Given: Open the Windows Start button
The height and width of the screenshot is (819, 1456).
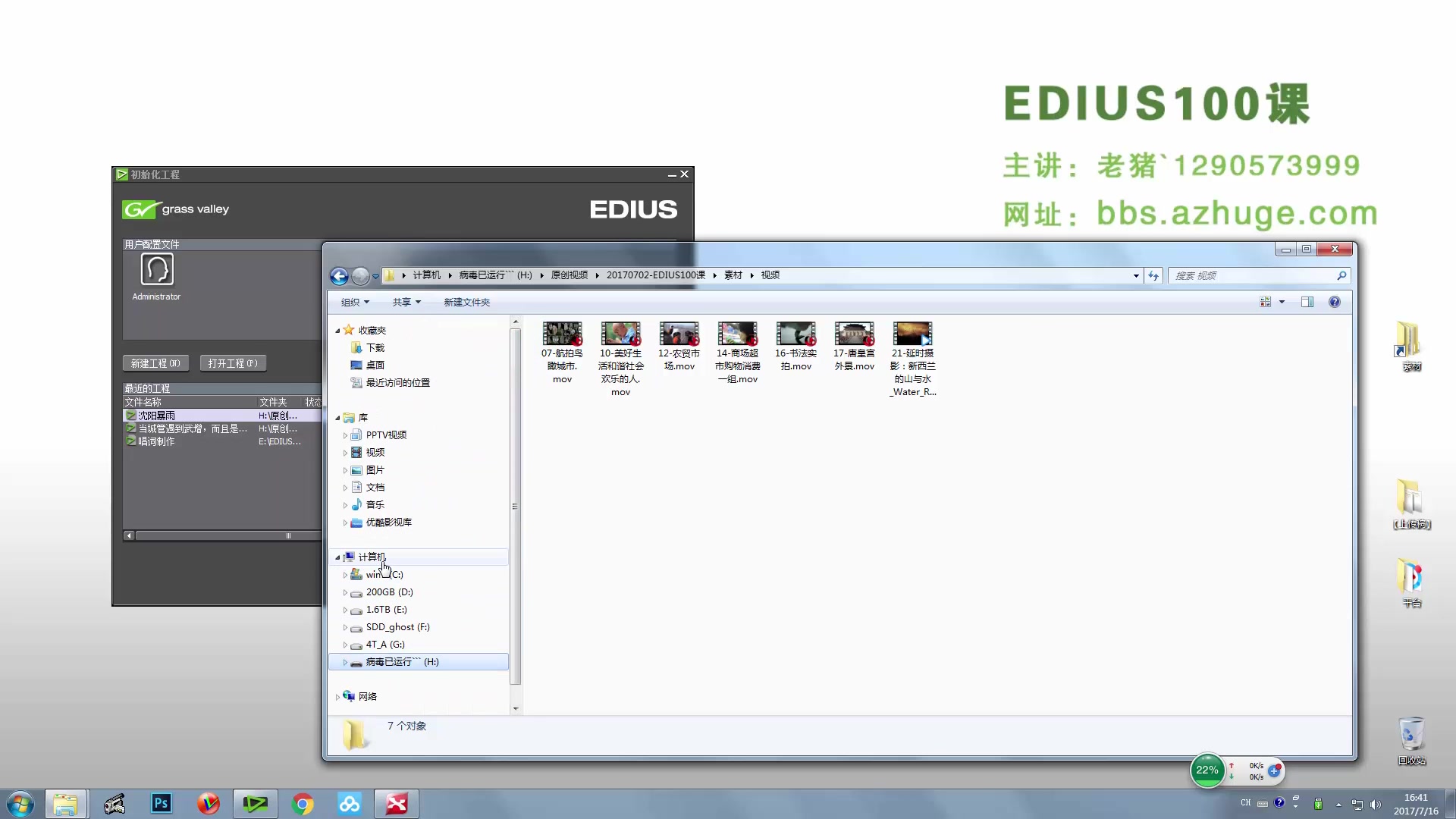Looking at the screenshot, I should point(20,804).
